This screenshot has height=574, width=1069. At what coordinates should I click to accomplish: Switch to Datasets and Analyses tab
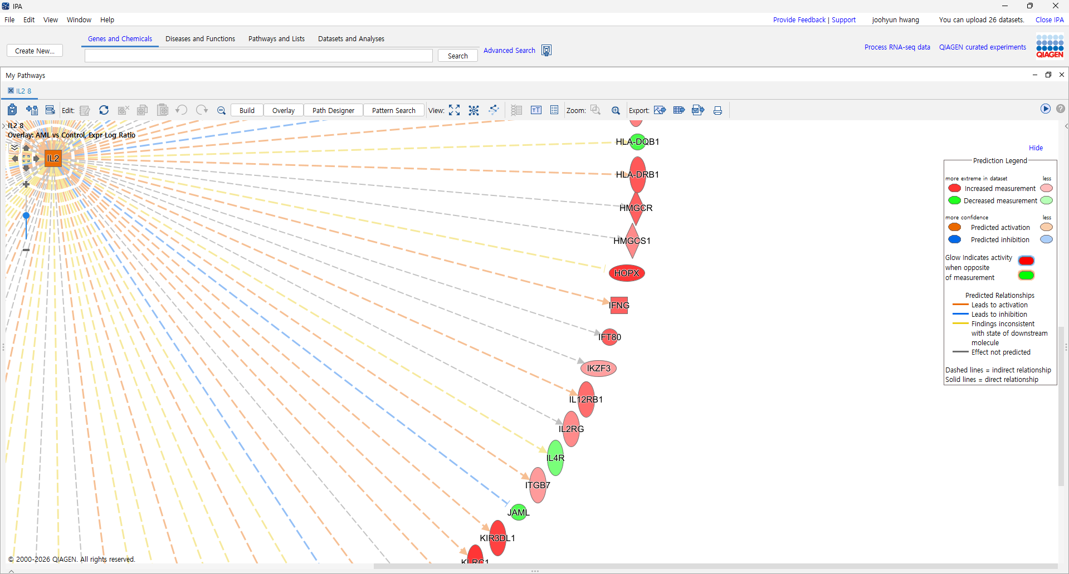(x=351, y=39)
